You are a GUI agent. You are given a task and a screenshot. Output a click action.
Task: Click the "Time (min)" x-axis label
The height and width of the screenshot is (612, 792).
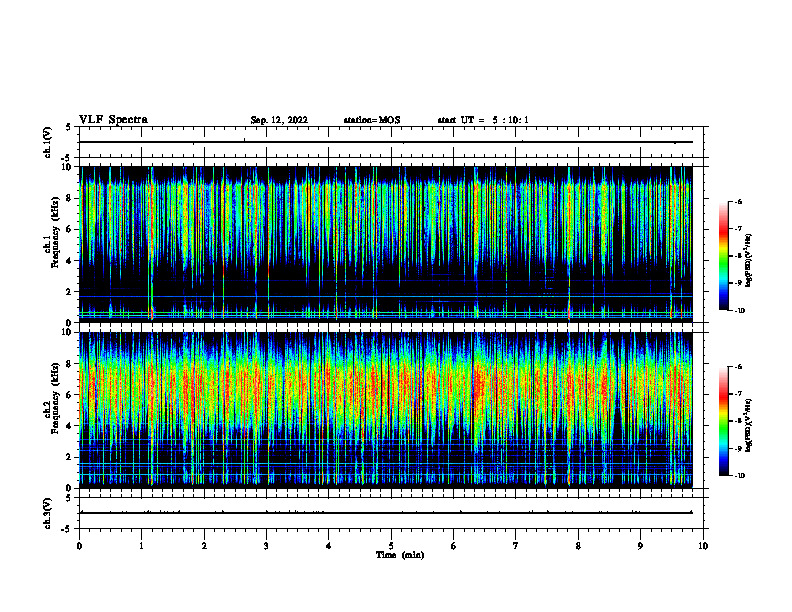point(400,555)
